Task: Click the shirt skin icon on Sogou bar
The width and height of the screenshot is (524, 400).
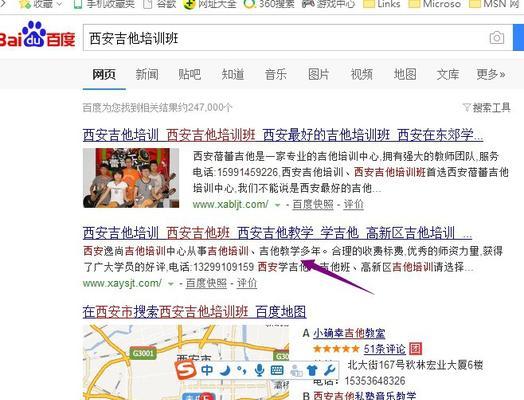Action: tap(312, 370)
